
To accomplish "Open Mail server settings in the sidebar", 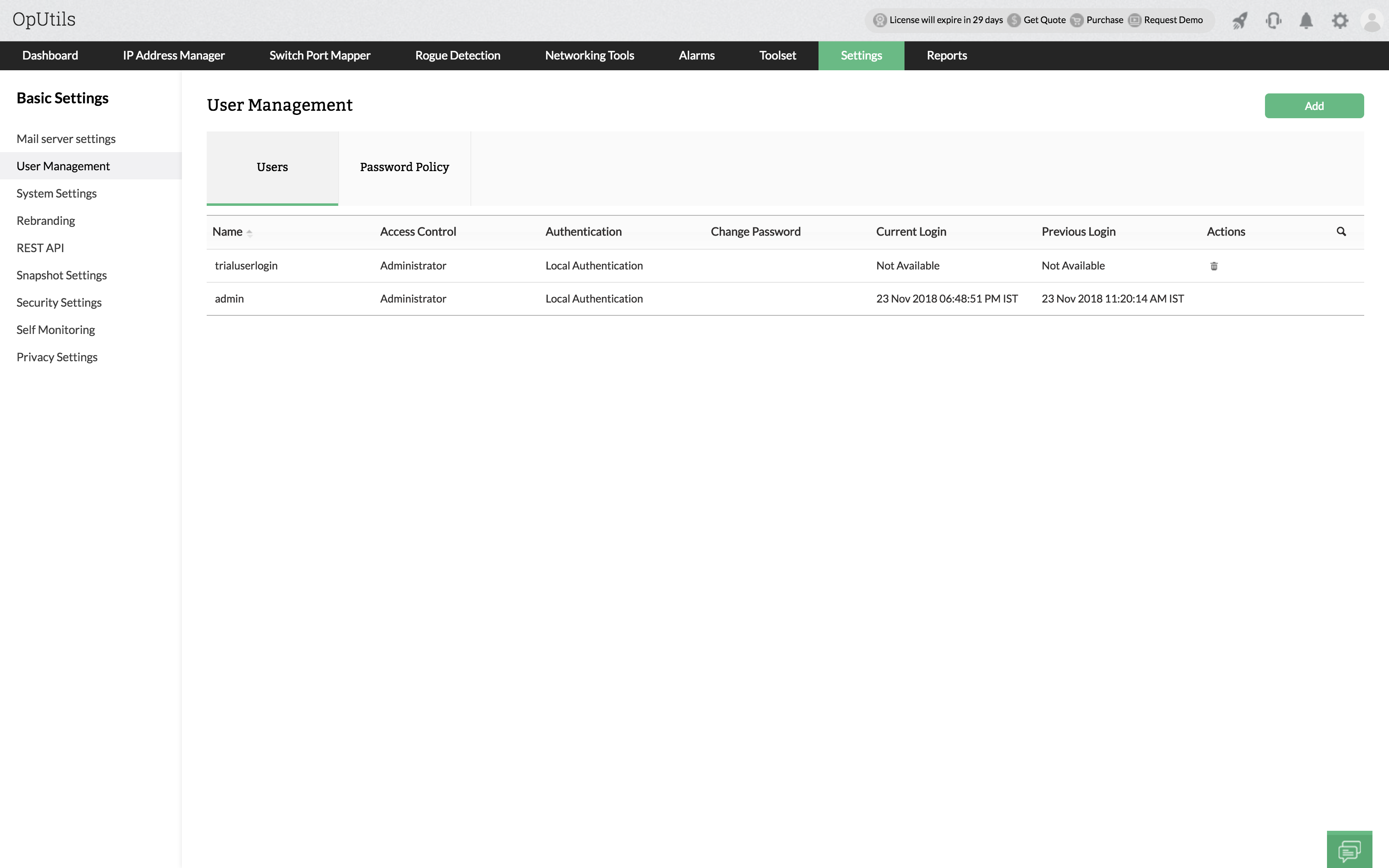I will coord(66,139).
